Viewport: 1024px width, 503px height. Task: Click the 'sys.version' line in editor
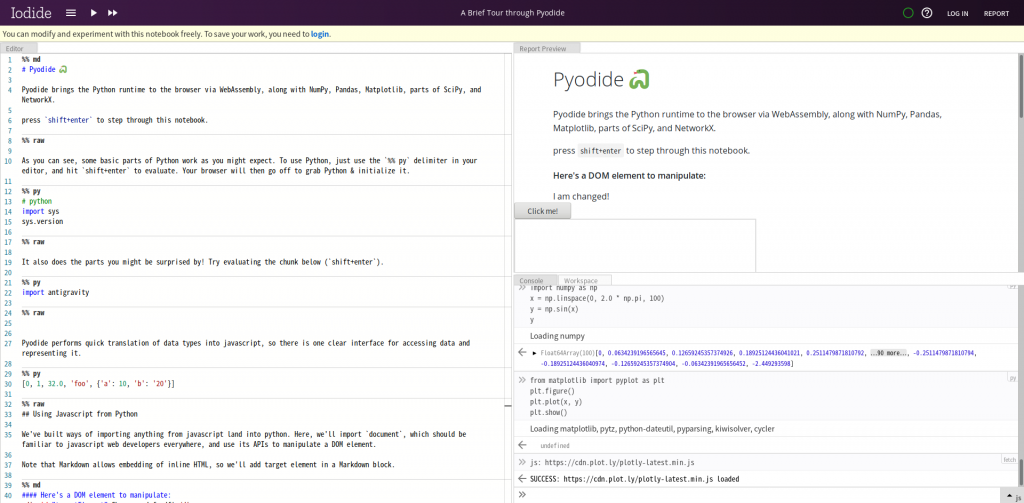(x=42, y=221)
